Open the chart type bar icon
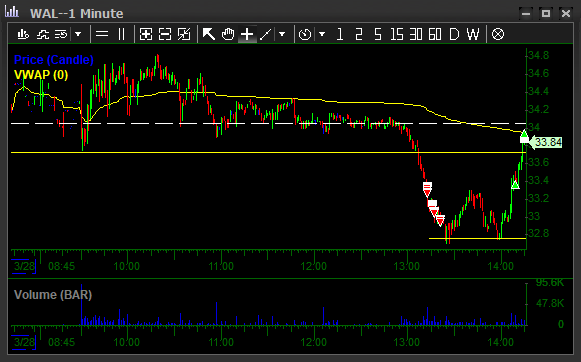 coord(23,34)
